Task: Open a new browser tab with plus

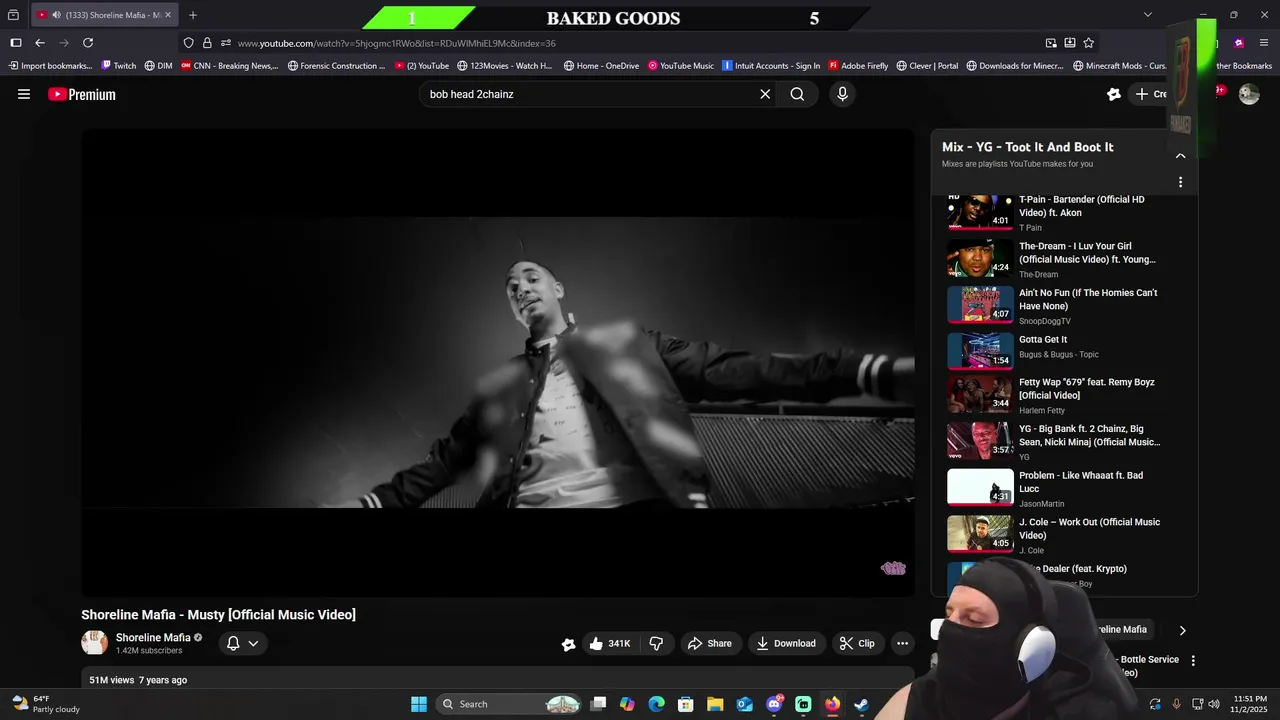Action: pos(193,15)
